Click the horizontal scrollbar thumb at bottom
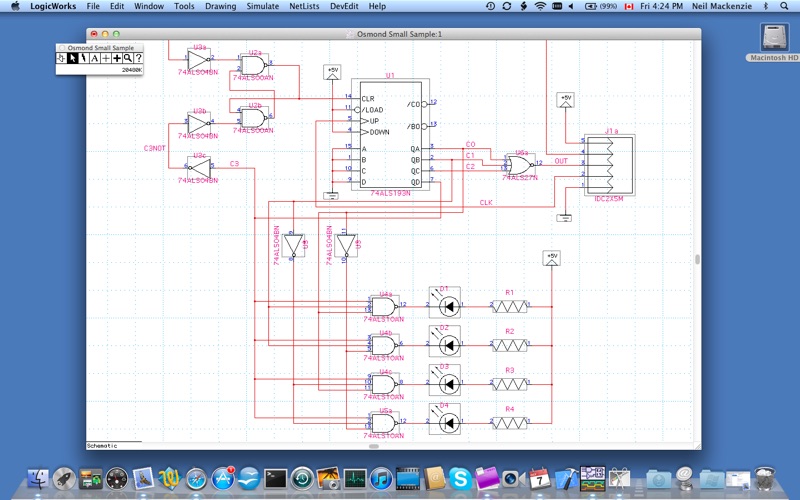This screenshot has height=500, width=800. (374, 446)
